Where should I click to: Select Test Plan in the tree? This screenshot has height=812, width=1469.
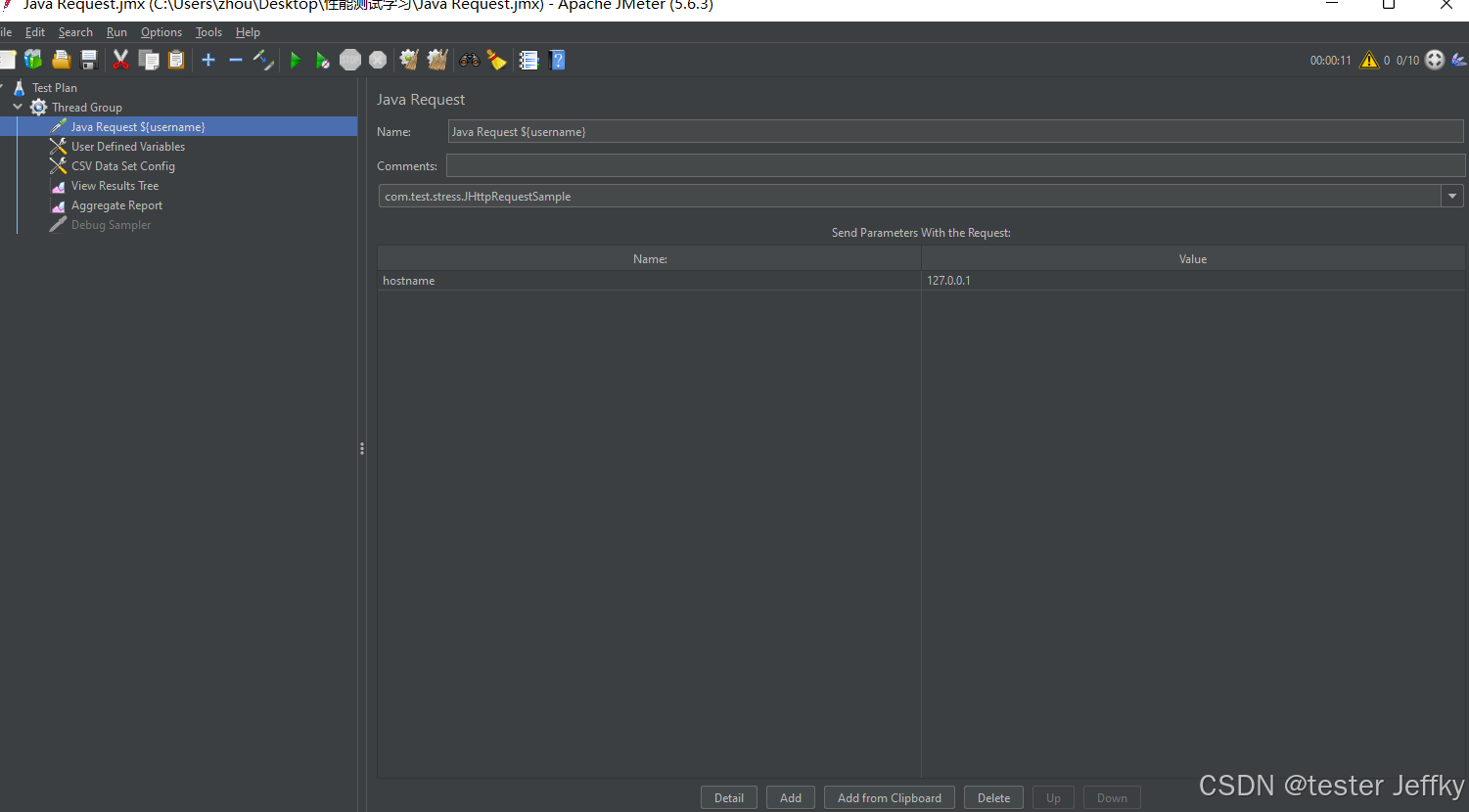pyautogui.click(x=55, y=88)
